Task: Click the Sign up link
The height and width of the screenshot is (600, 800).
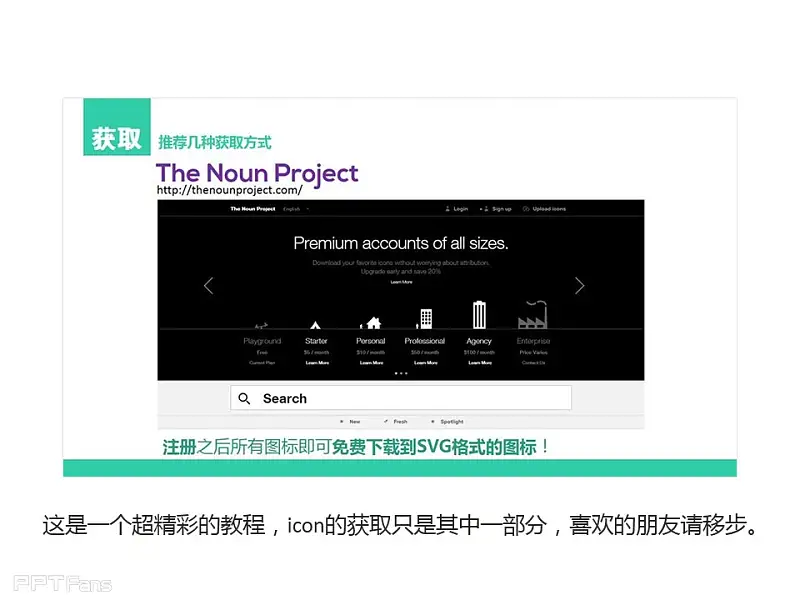Action: tap(497, 209)
